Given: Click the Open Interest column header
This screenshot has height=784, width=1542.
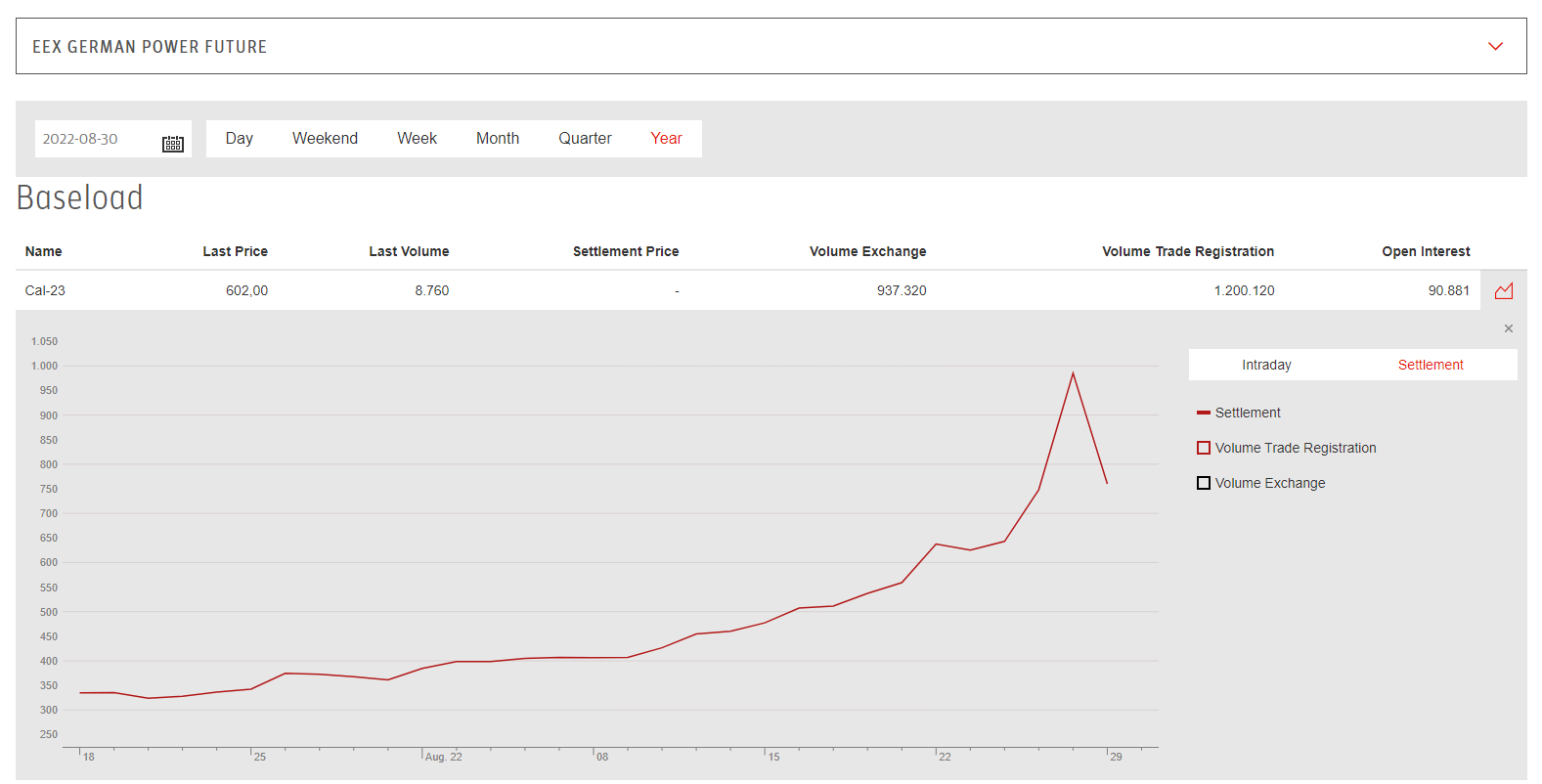Looking at the screenshot, I should pos(1425,251).
